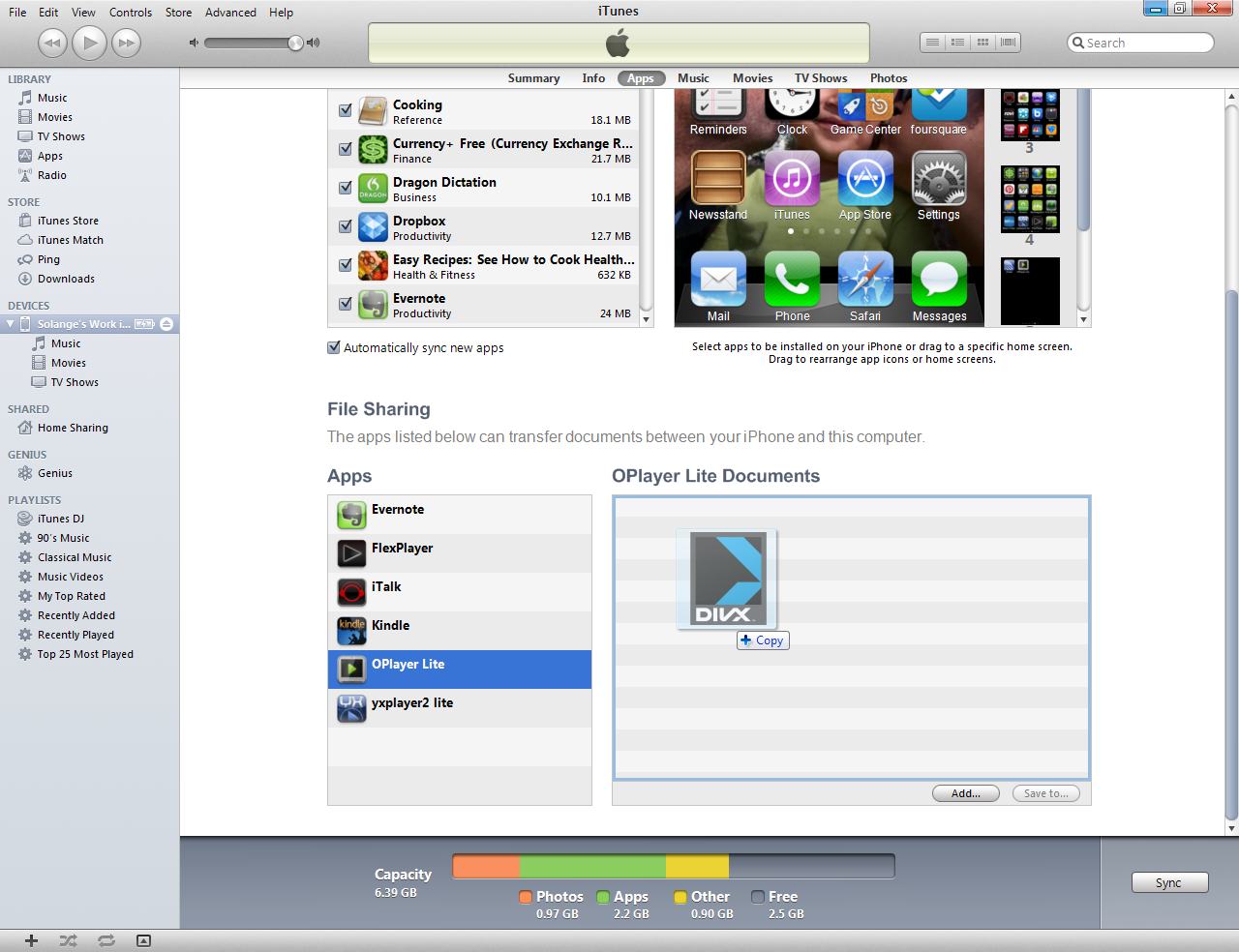The height and width of the screenshot is (952, 1239).
Task: Click the DivX file icon in documents
Action: [x=728, y=579]
